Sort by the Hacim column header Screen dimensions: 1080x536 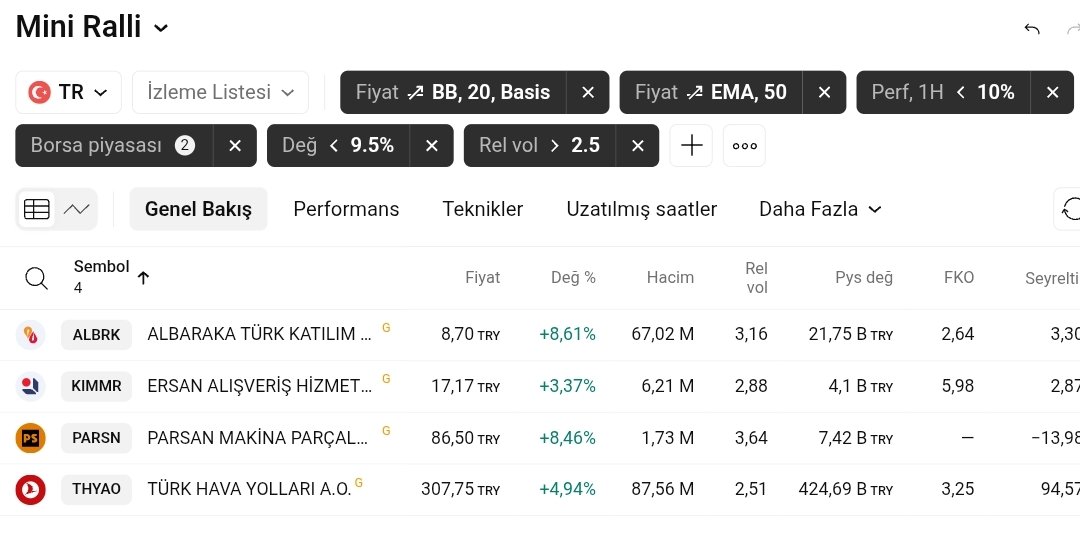(670, 278)
